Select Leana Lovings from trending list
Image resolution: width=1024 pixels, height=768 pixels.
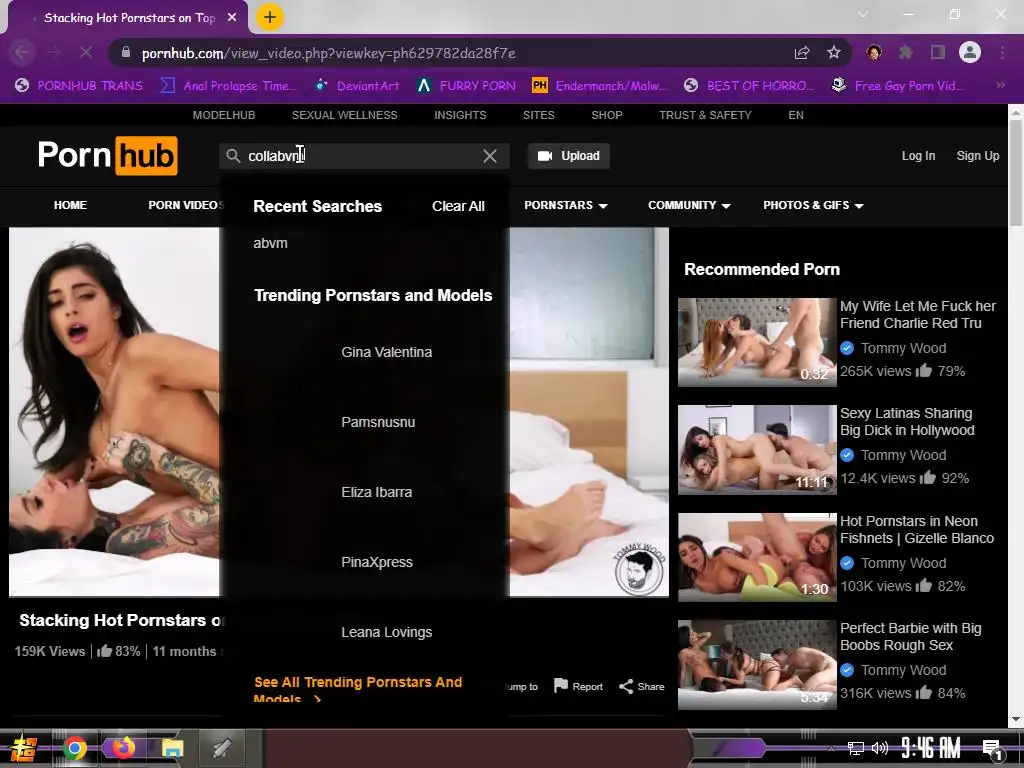[x=387, y=632]
